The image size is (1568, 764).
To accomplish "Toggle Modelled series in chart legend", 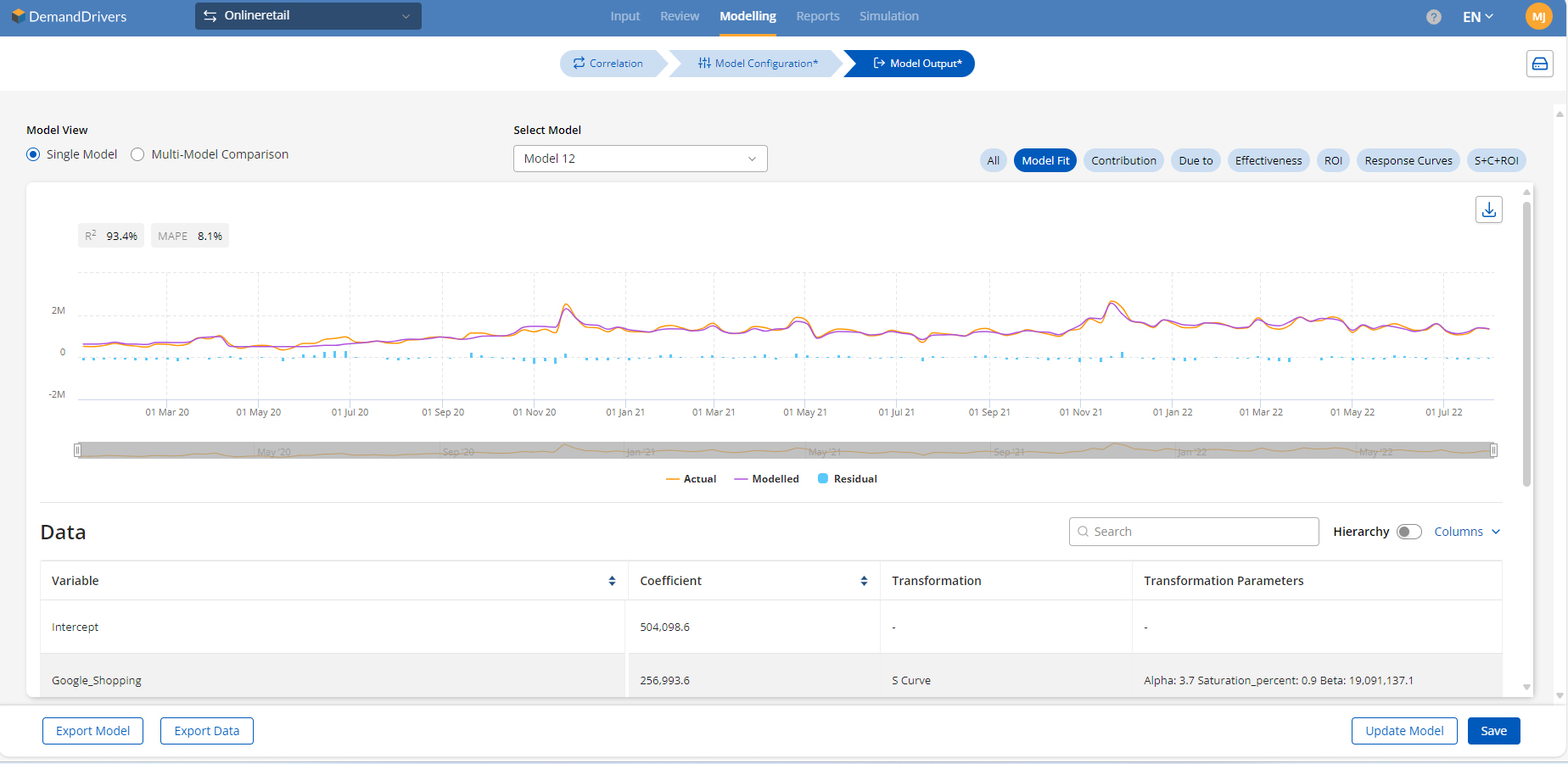I will [x=766, y=479].
